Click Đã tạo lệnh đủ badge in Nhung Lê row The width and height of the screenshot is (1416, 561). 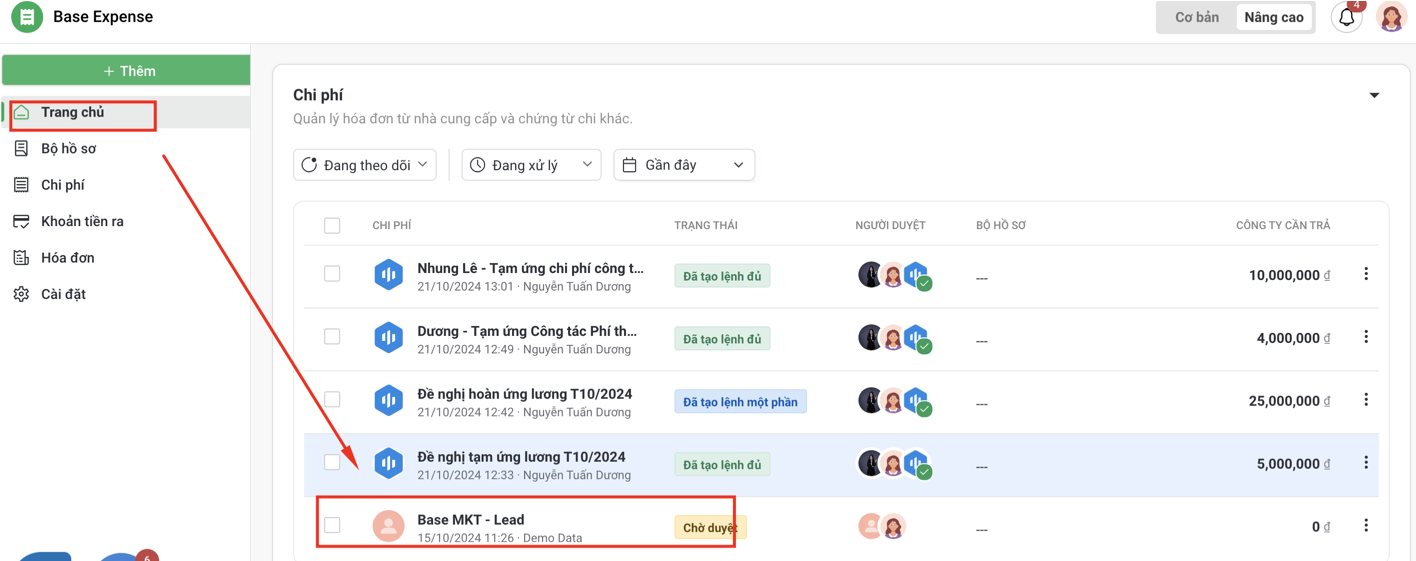coord(722,276)
